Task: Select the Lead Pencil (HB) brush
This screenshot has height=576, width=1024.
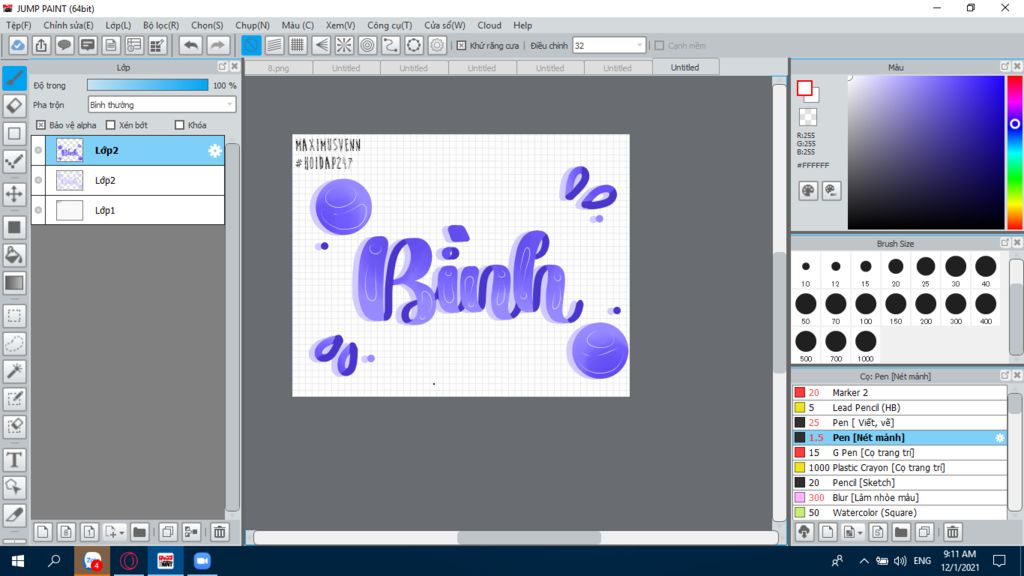Action: [900, 408]
